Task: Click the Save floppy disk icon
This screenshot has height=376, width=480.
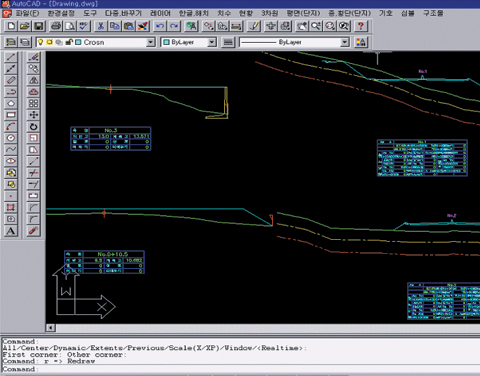Action: click(x=39, y=26)
